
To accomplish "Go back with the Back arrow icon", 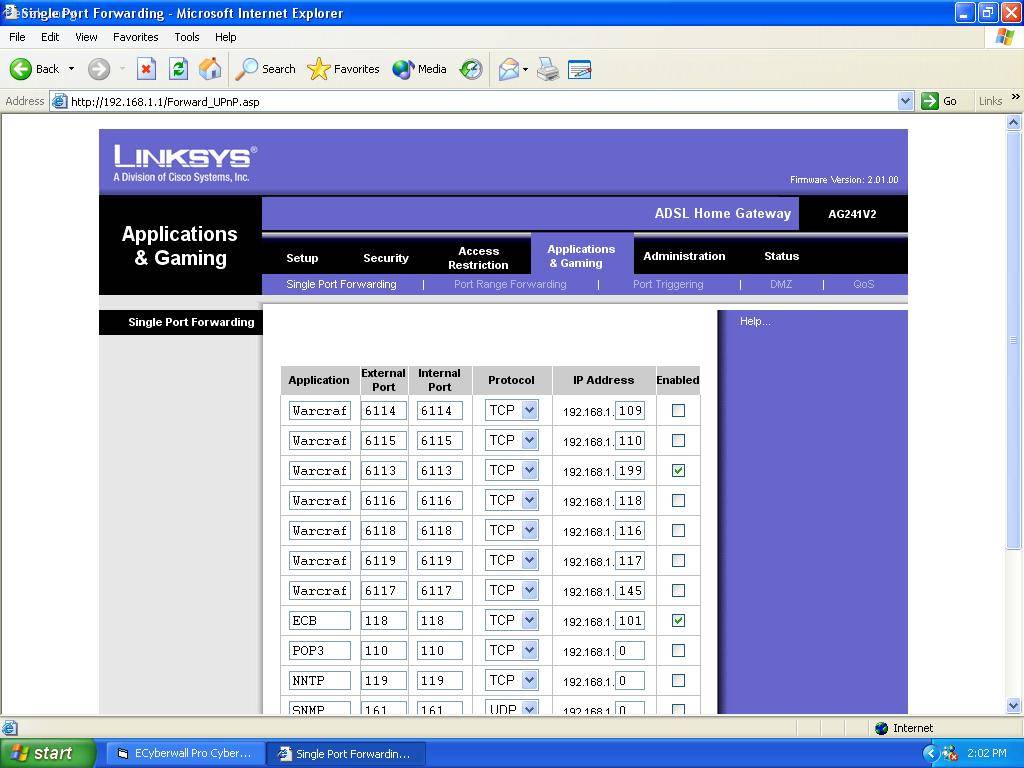I will [20, 69].
